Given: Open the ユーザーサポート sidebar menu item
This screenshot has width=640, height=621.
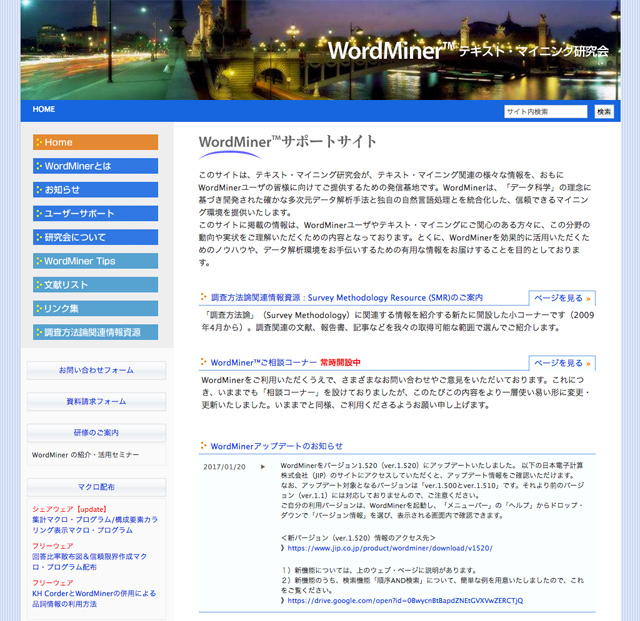Looking at the screenshot, I should [96, 213].
